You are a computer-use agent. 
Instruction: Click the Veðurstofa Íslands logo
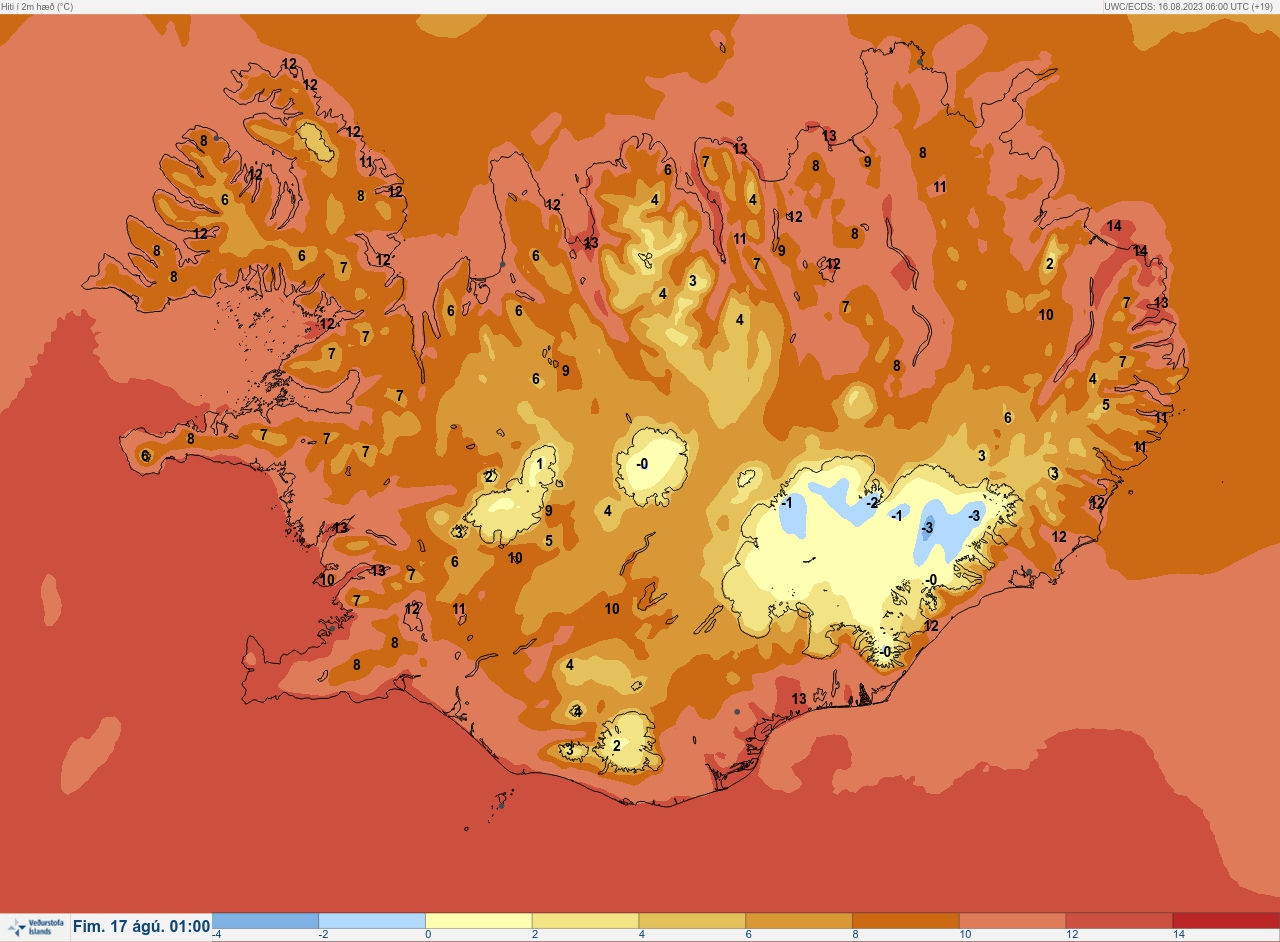pyautogui.click(x=35, y=927)
